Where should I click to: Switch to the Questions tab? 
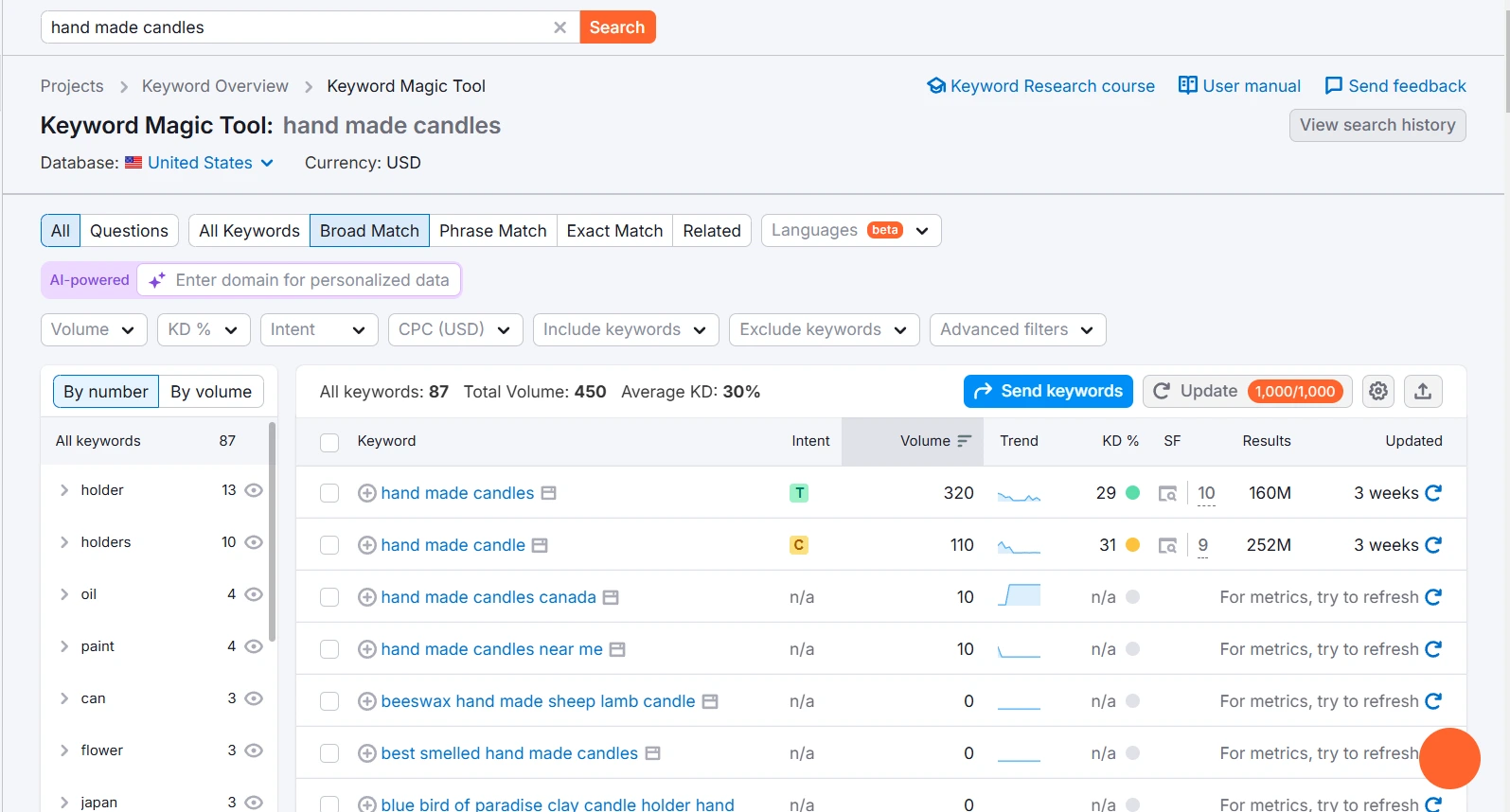[x=129, y=231]
